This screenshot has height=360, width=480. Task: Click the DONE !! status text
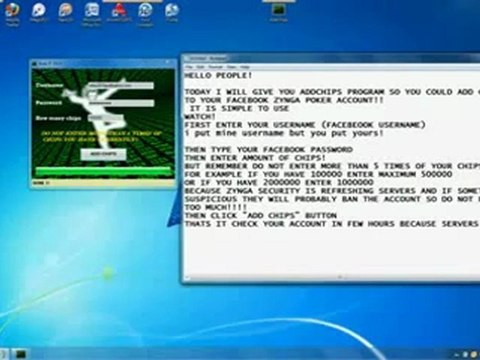[x=41, y=183]
